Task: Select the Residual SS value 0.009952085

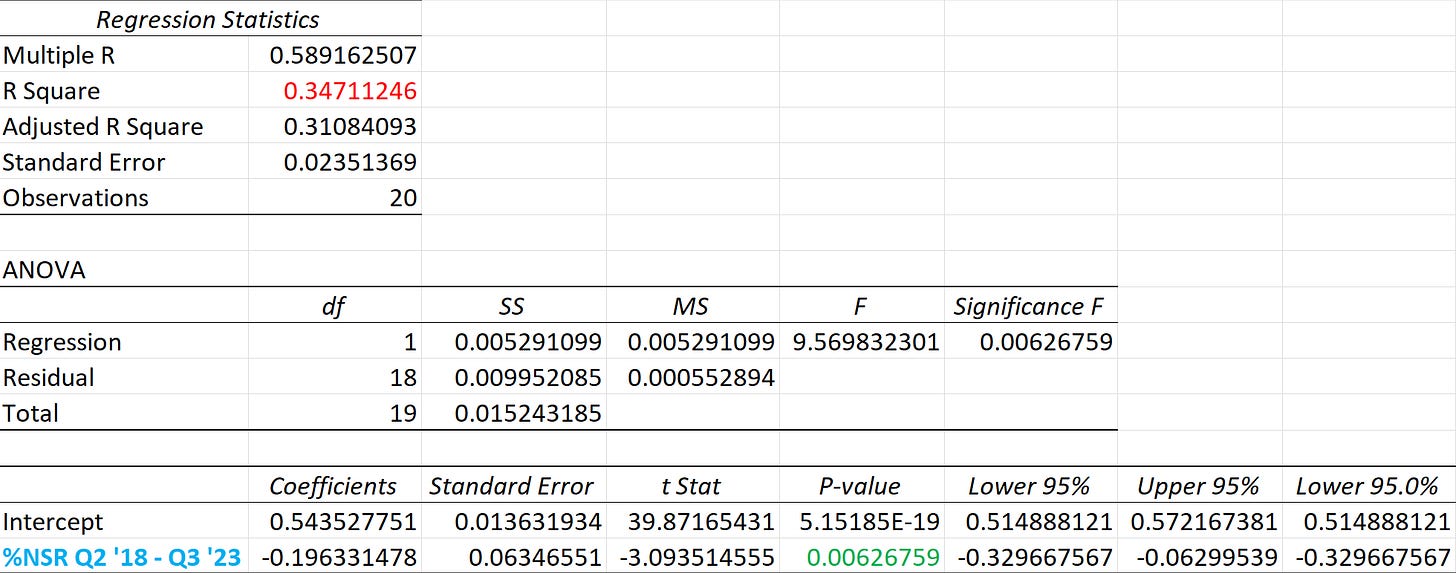Action: (528, 378)
